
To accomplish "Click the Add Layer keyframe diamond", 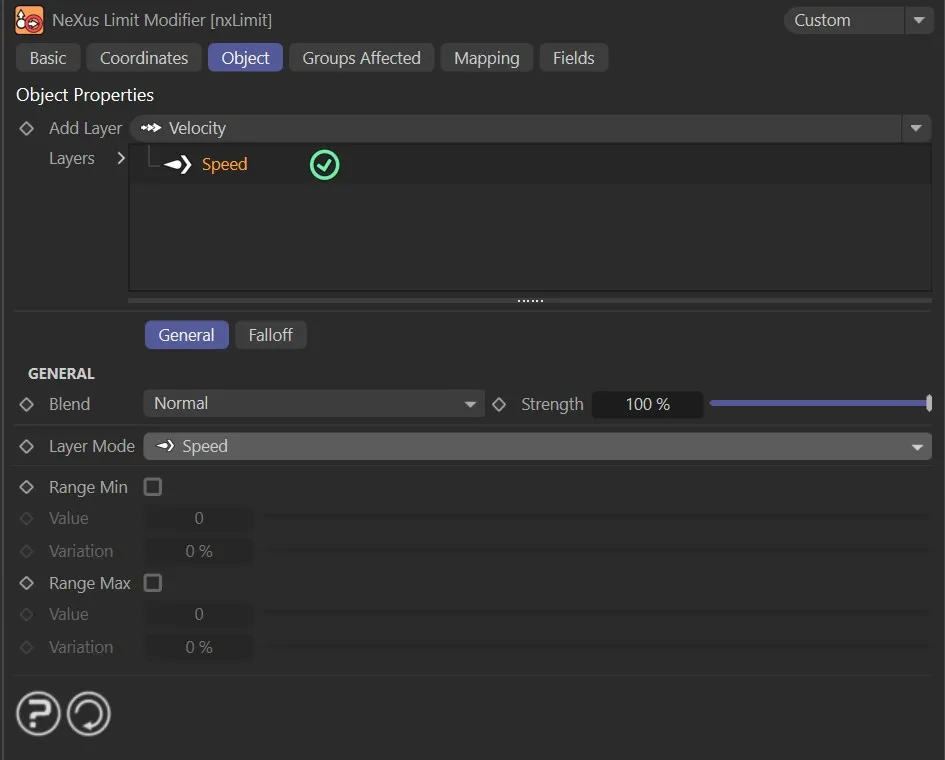I will pos(27,129).
